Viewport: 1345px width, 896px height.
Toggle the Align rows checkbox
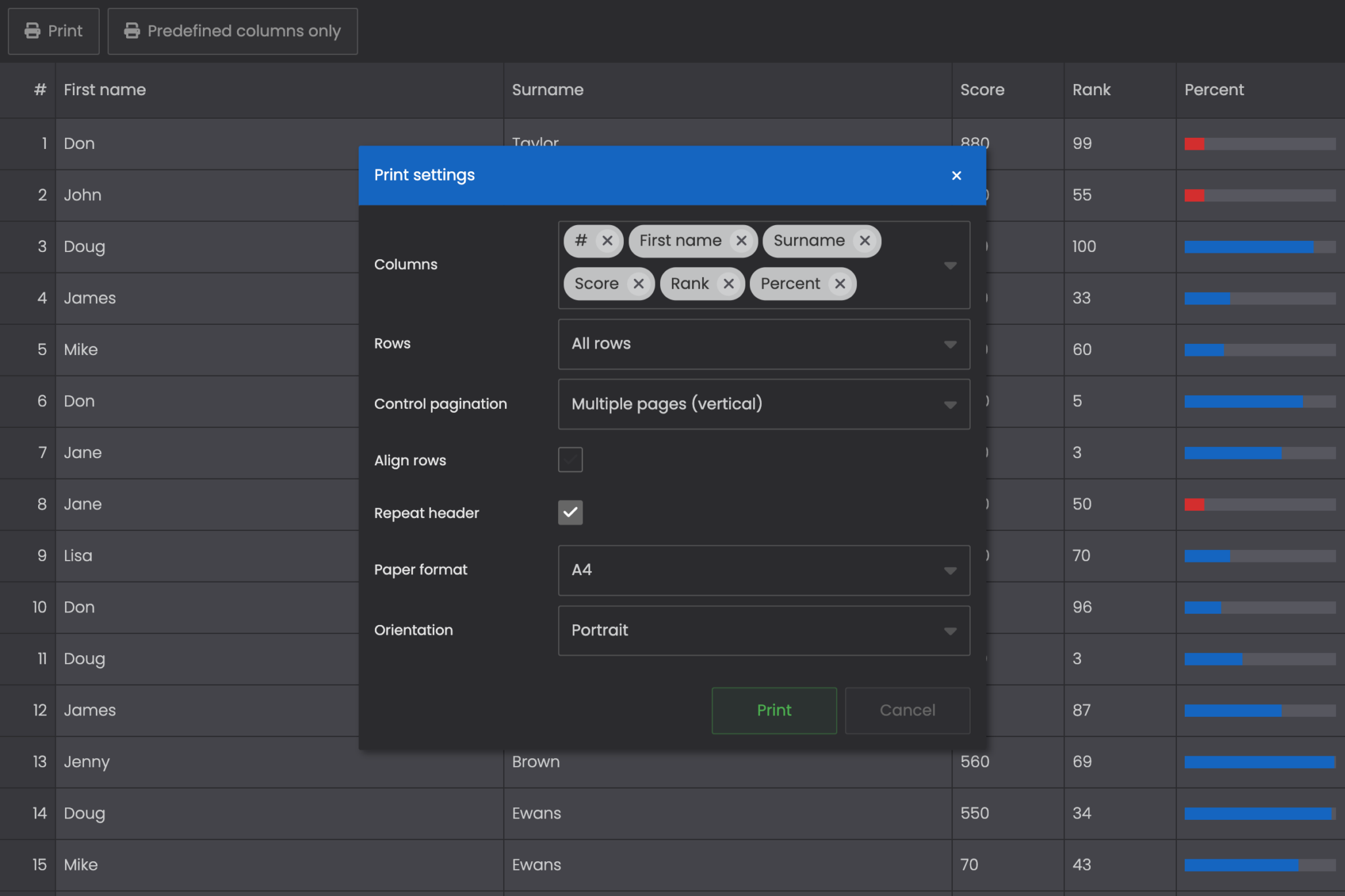(570, 459)
